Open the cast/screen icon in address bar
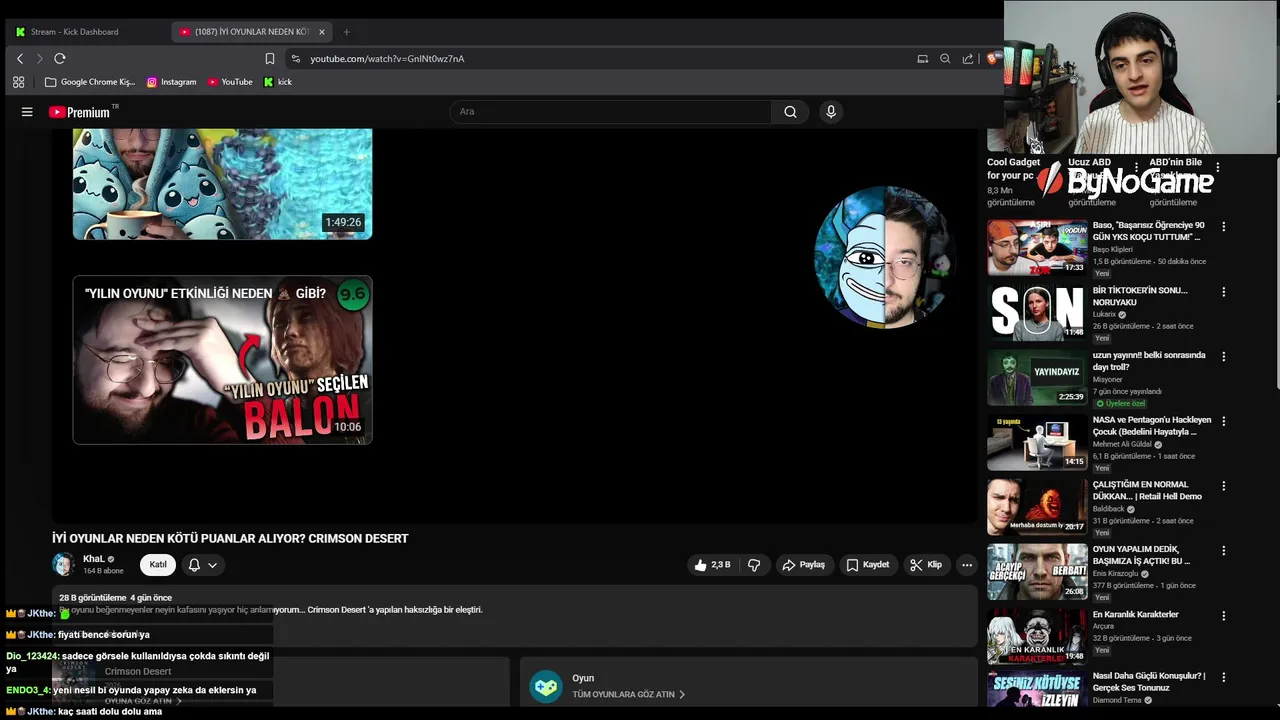The width and height of the screenshot is (1280, 720). point(922,59)
